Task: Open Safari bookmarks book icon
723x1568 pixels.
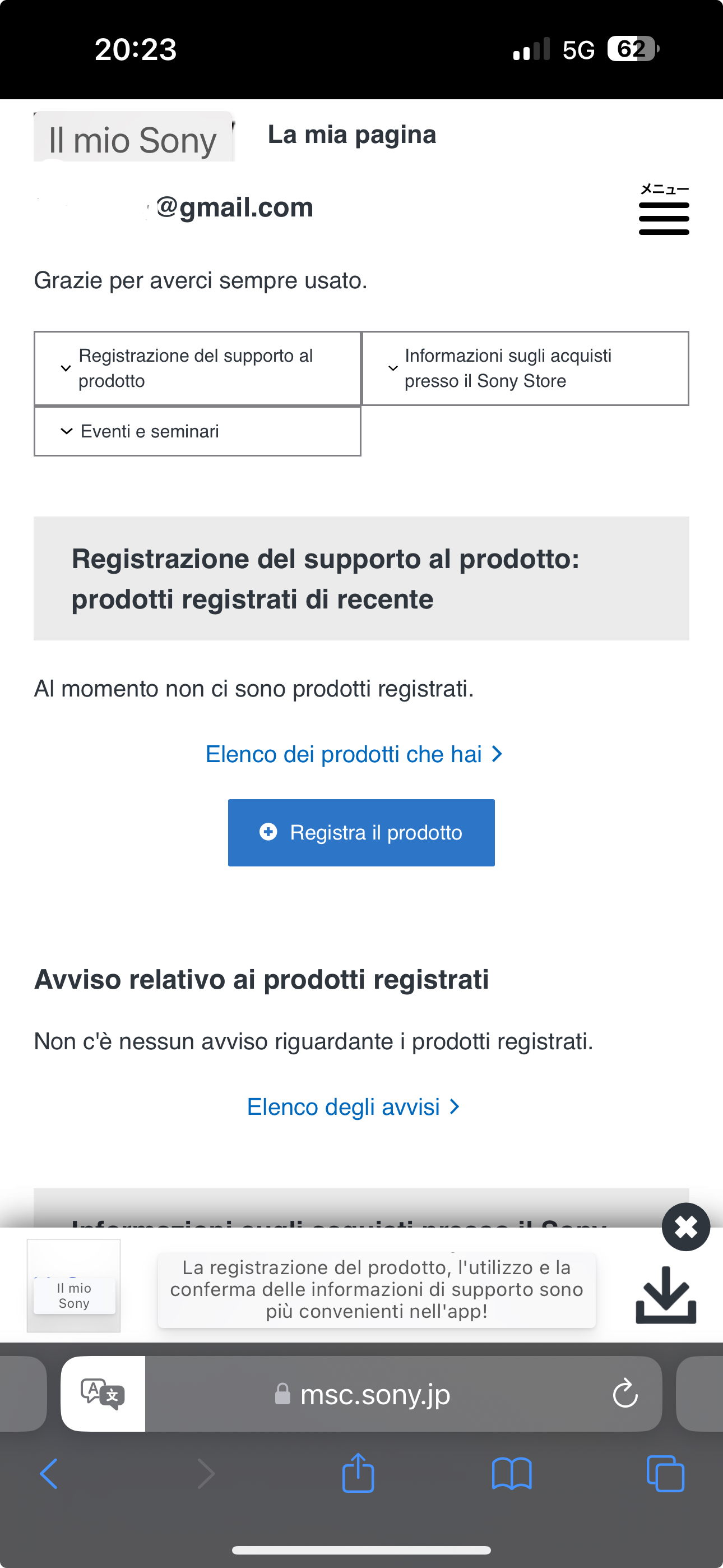Action: 511,1474
